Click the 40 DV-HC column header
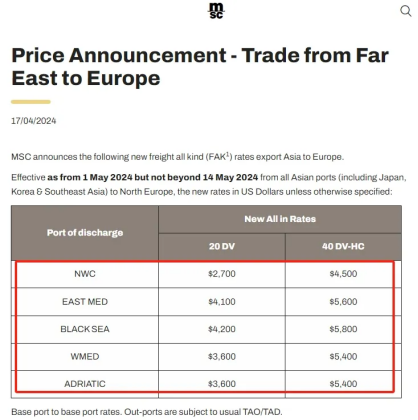 coord(343,246)
